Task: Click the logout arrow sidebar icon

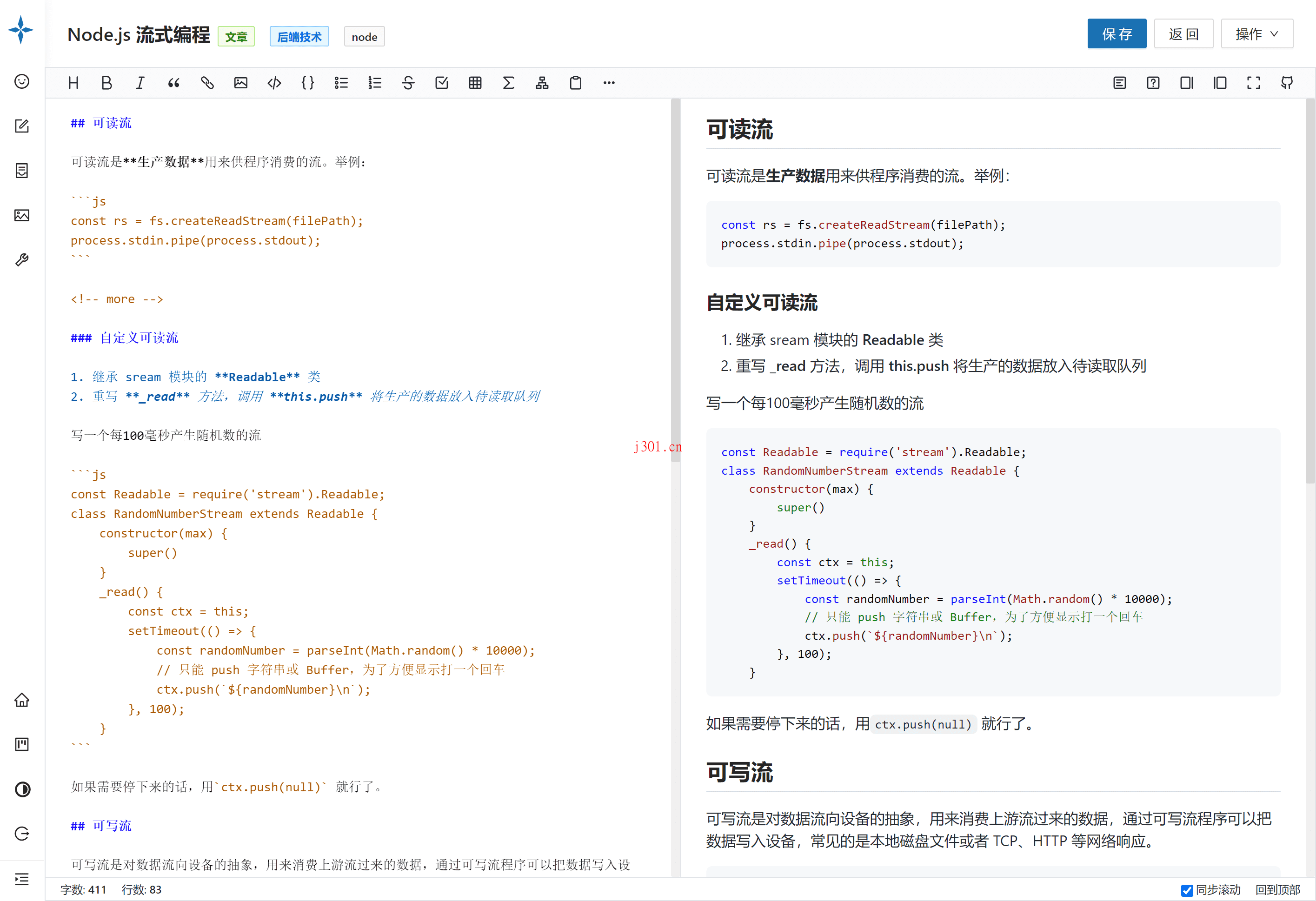Action: (x=21, y=834)
